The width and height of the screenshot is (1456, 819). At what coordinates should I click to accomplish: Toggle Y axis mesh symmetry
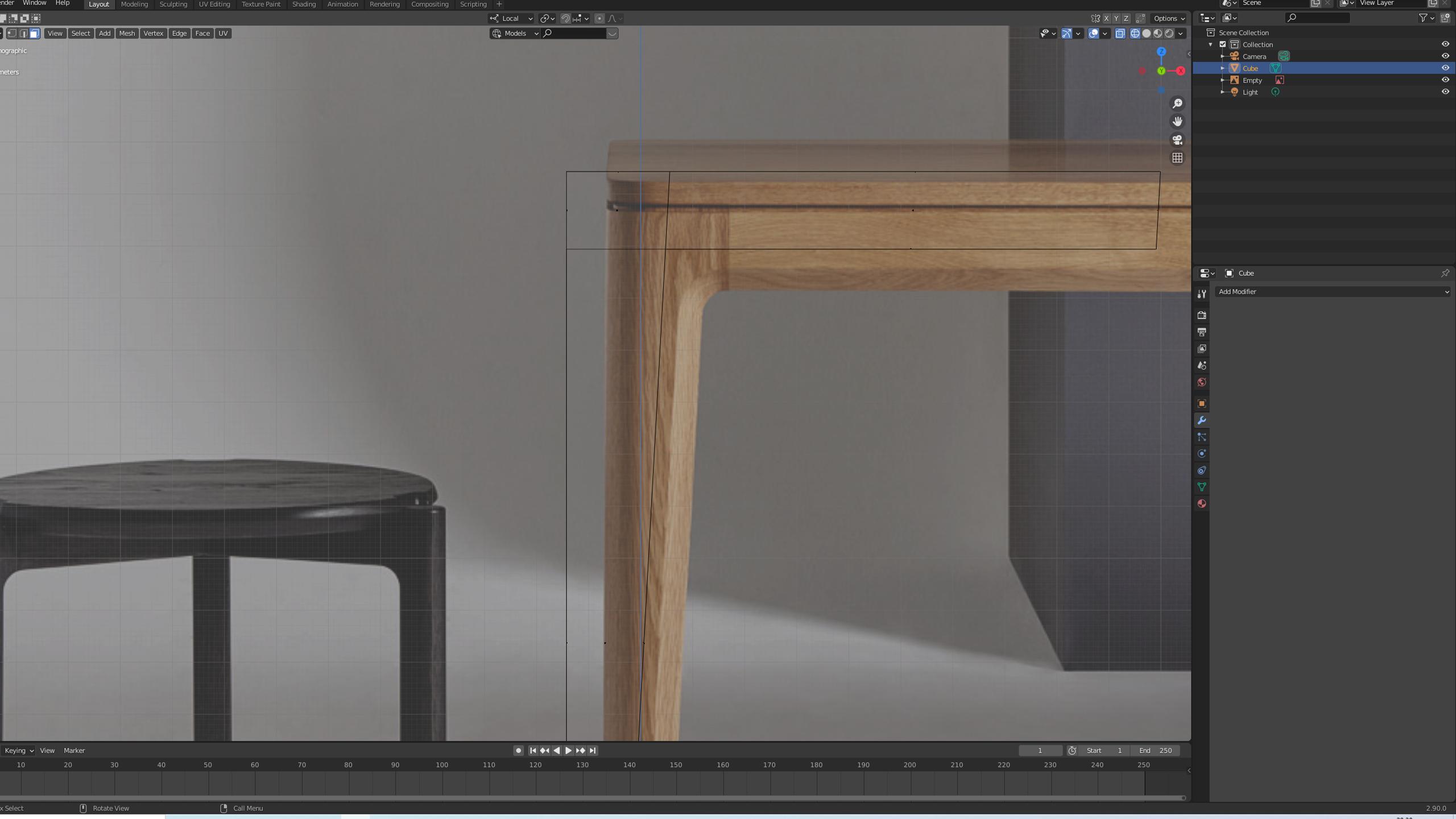point(1116,19)
